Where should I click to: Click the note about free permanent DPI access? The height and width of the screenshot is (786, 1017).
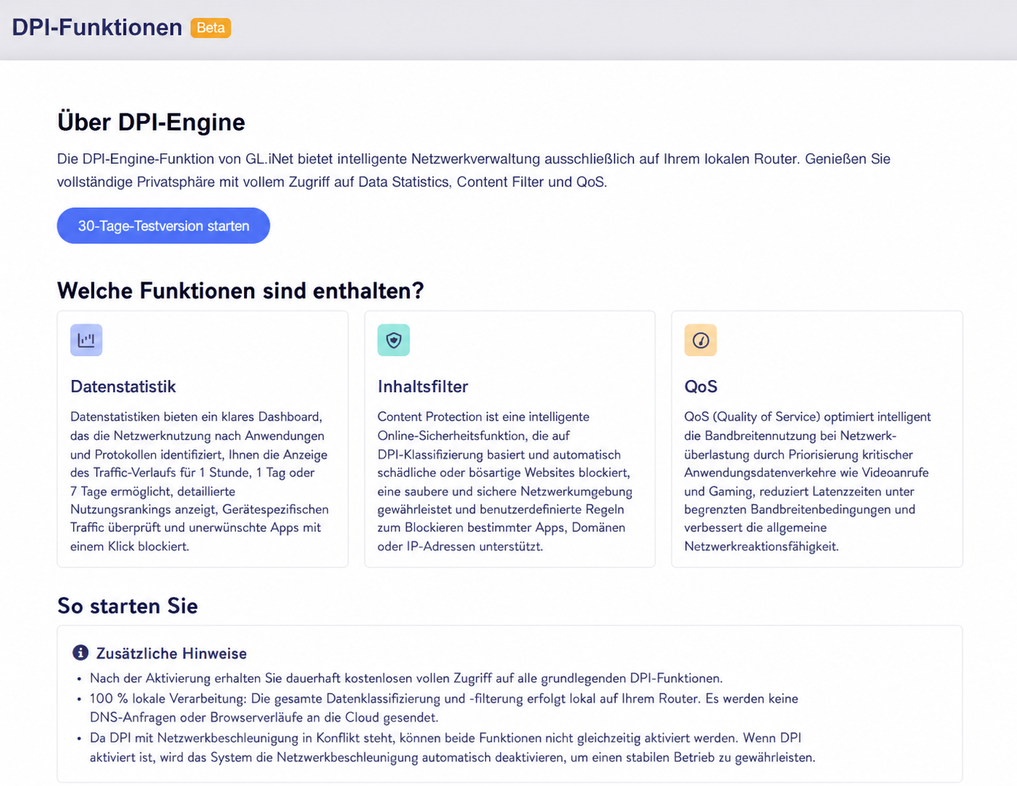tap(406, 678)
